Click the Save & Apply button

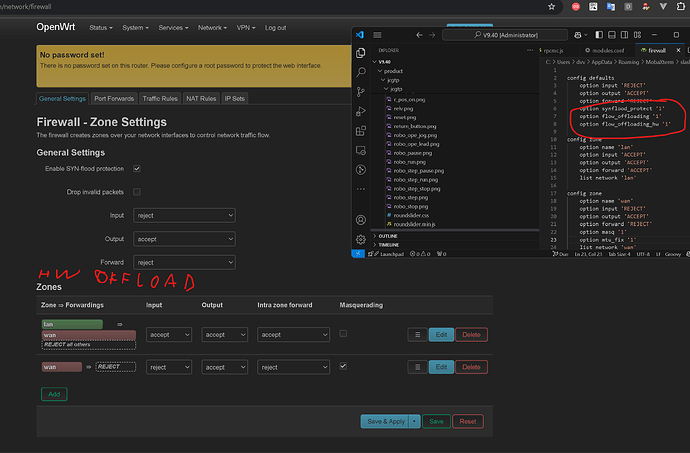point(385,421)
